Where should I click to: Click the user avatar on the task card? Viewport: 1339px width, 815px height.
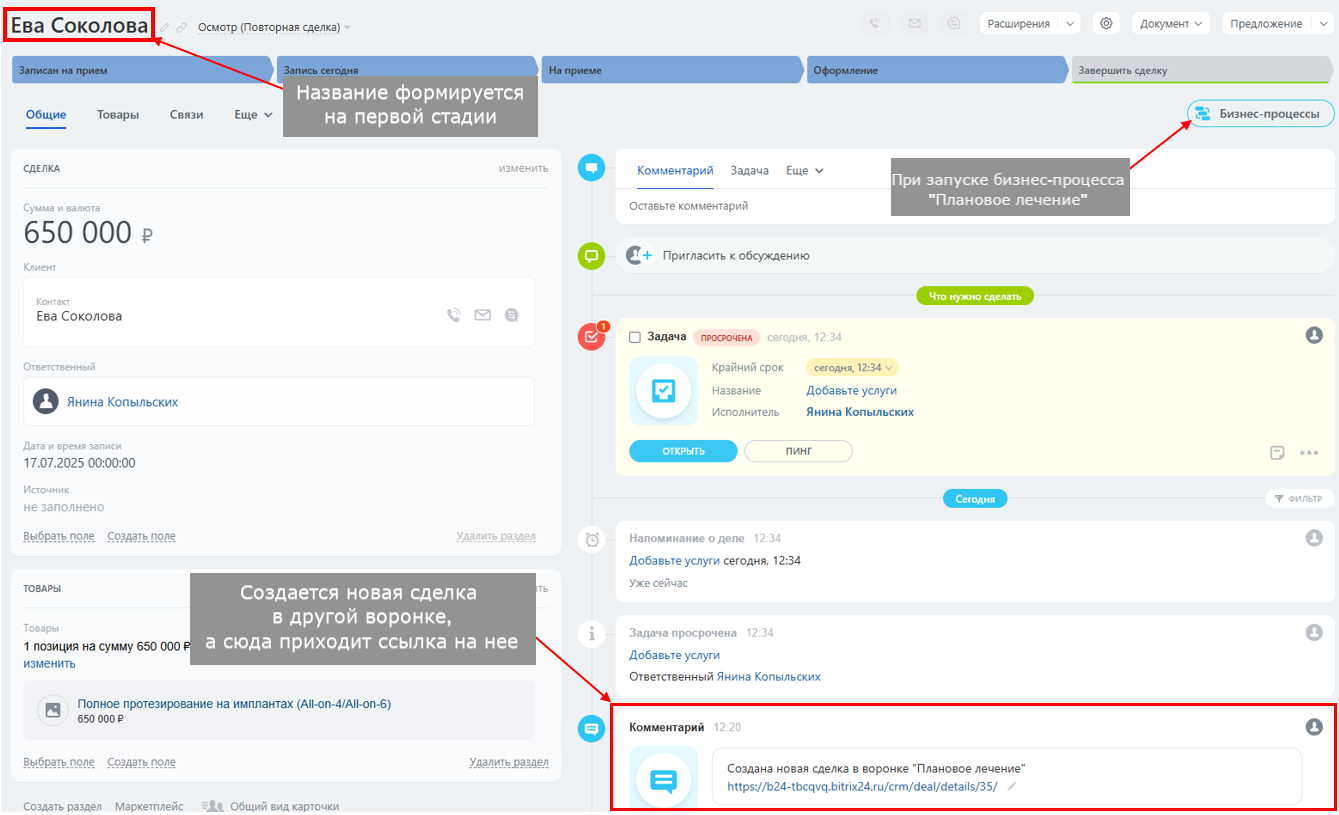(x=1315, y=335)
